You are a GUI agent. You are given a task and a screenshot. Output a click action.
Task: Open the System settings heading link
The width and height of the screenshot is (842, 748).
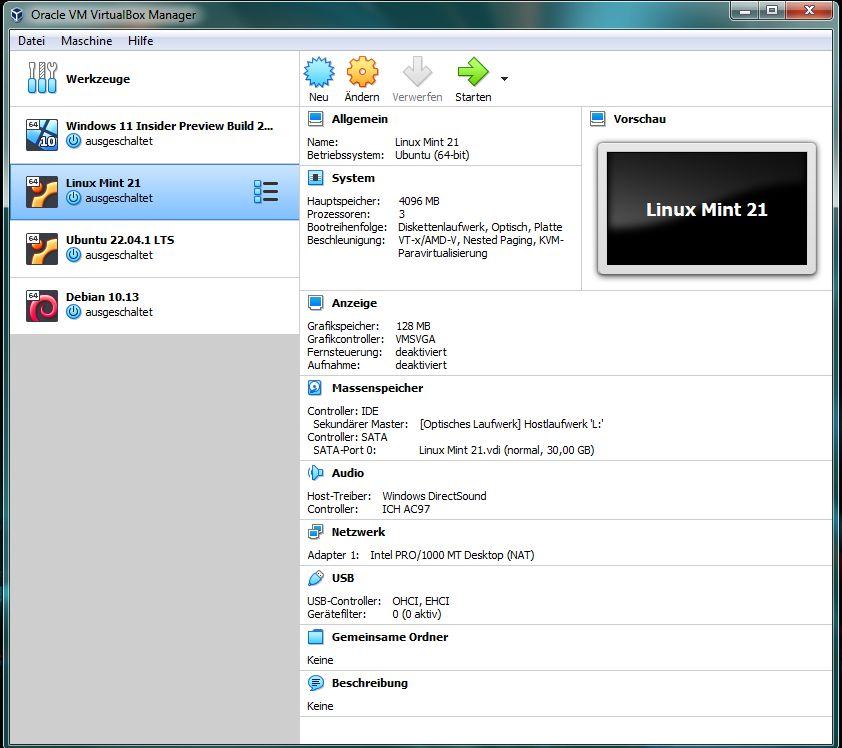[x=353, y=178]
